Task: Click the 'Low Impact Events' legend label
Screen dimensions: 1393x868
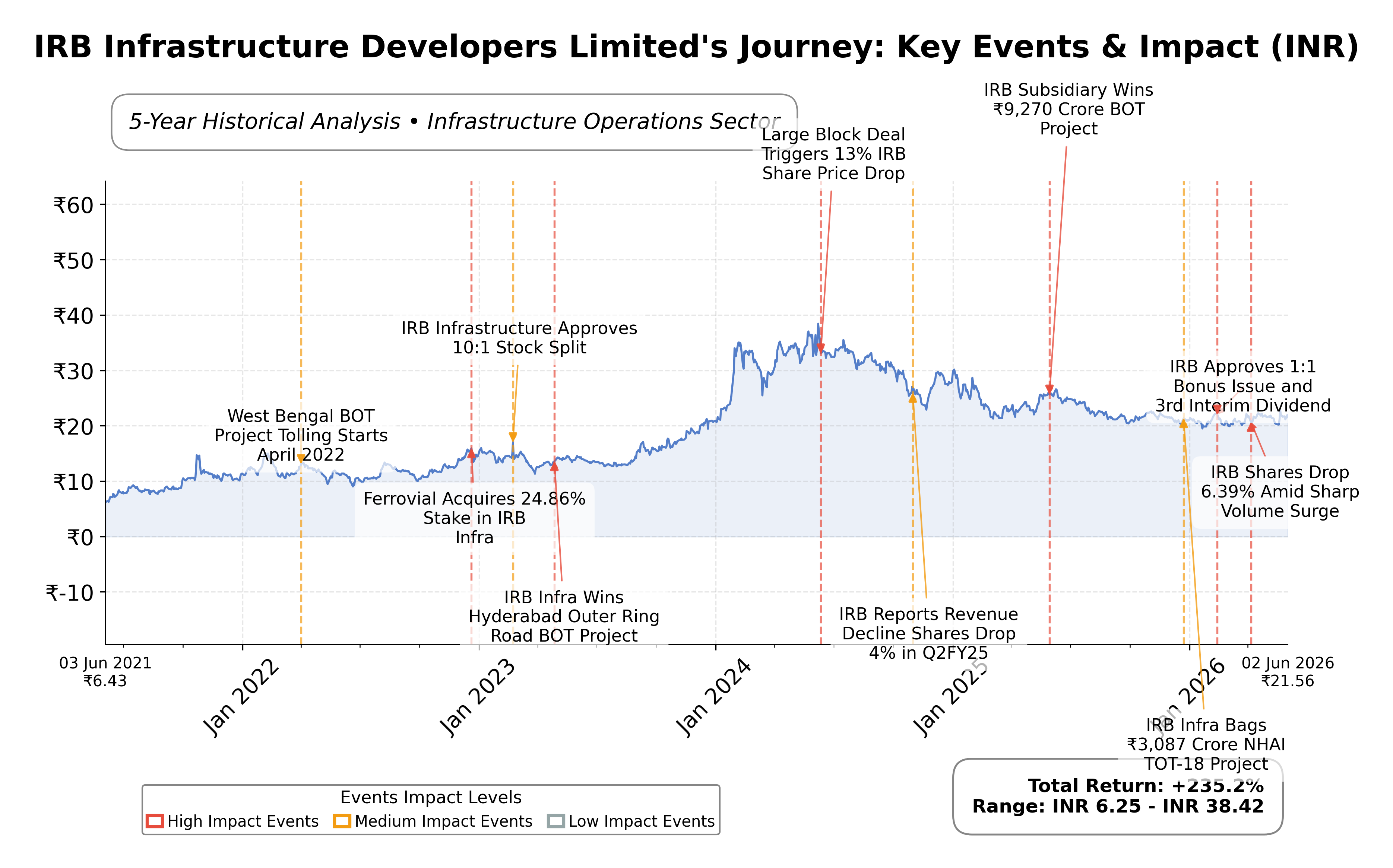Action: 642,821
